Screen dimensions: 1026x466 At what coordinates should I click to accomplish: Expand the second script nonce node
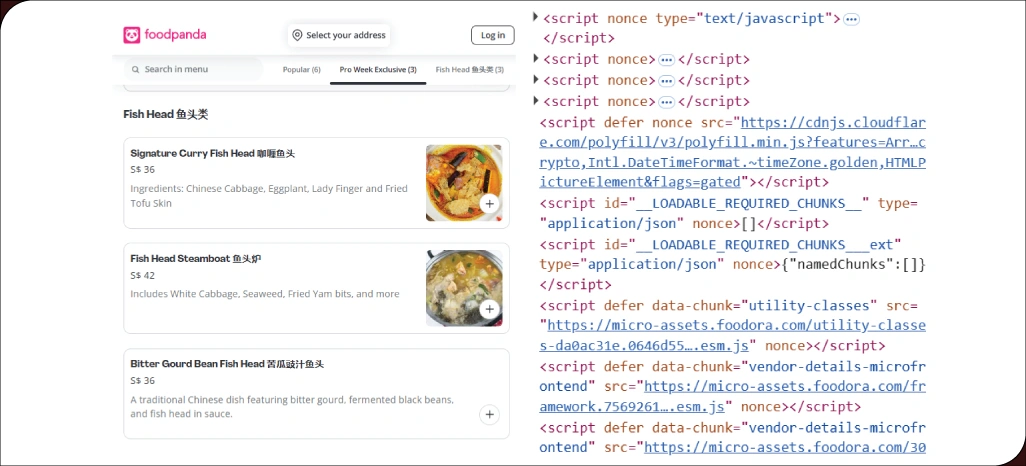click(x=537, y=59)
